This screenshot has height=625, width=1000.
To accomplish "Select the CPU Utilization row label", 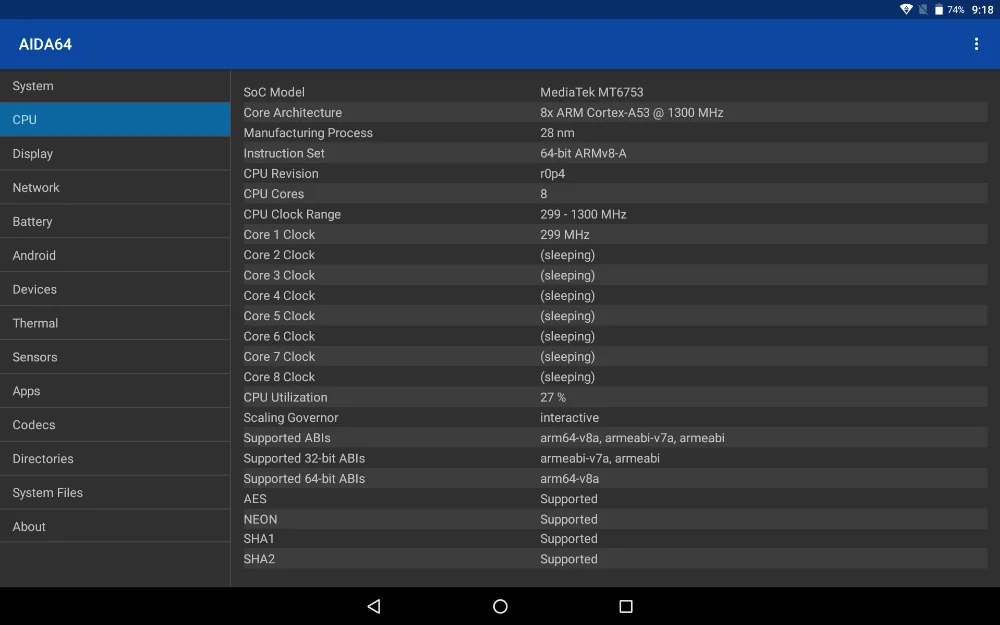I will (x=285, y=397).
